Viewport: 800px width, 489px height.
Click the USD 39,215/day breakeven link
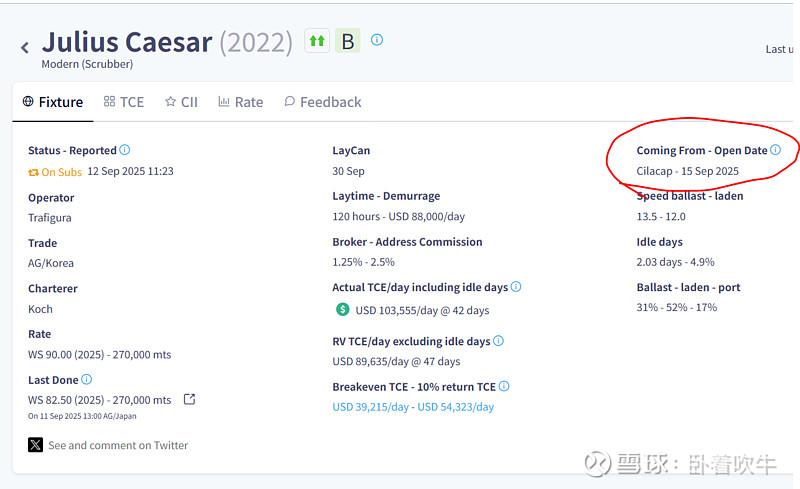coord(371,407)
